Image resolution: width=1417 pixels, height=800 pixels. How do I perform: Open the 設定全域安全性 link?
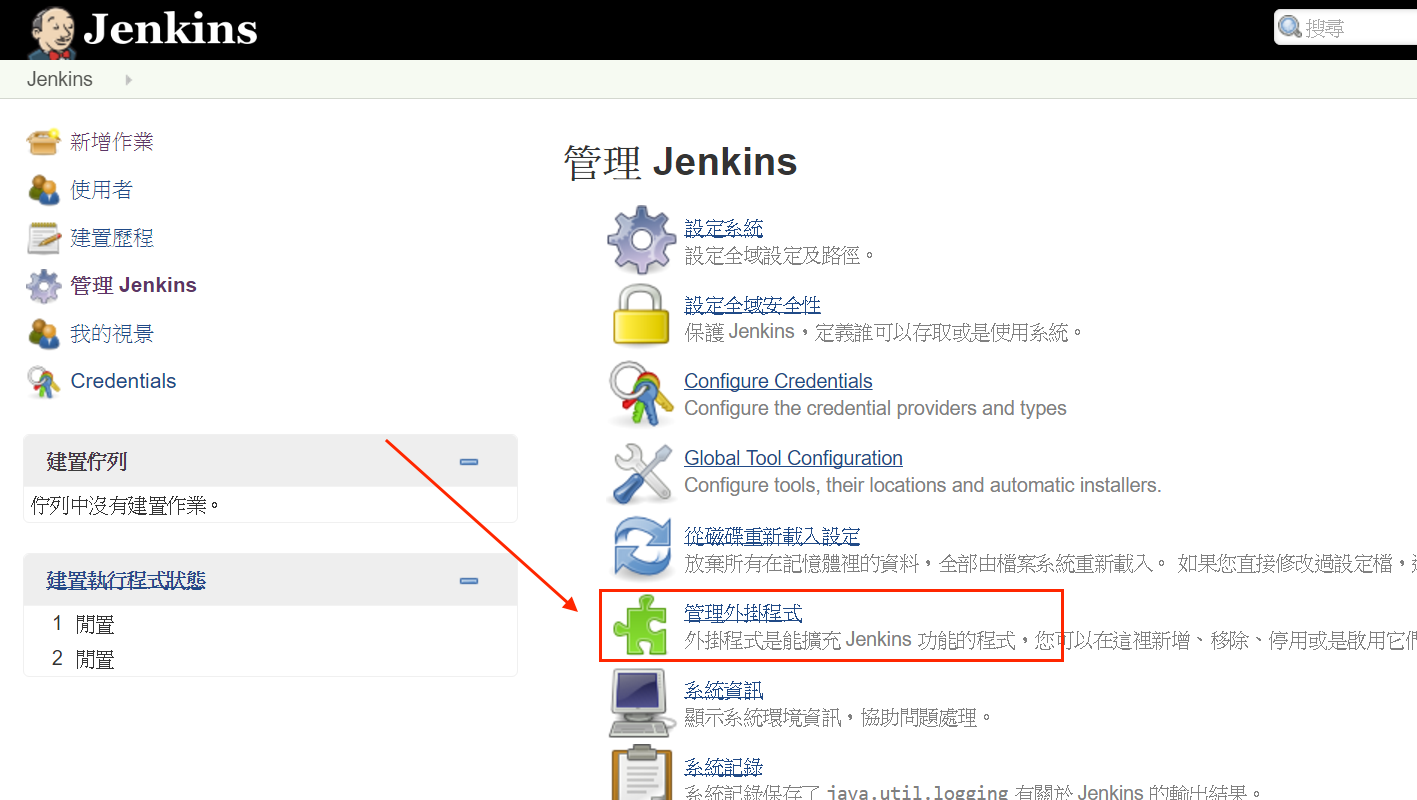(x=752, y=305)
